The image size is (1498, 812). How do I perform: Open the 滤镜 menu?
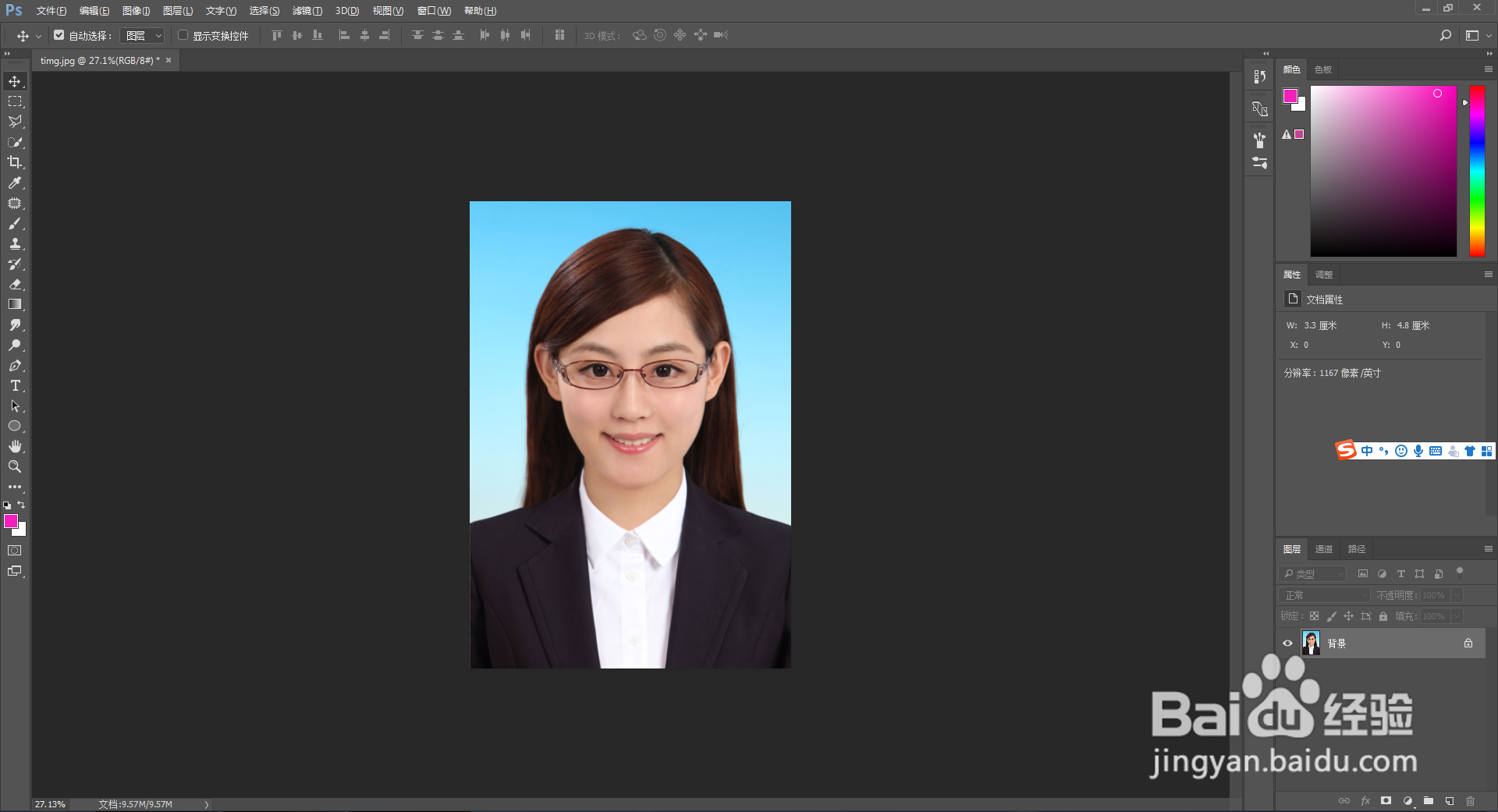(x=307, y=11)
